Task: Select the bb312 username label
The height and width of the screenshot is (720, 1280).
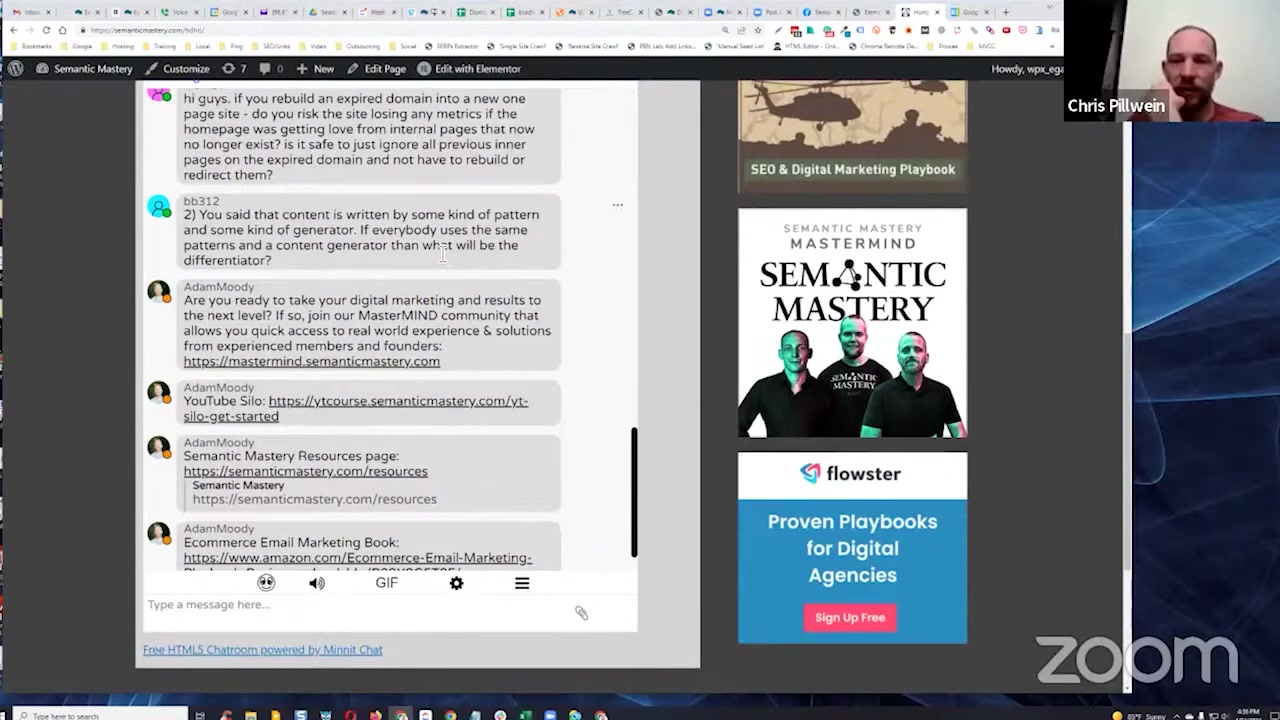Action: [x=201, y=201]
